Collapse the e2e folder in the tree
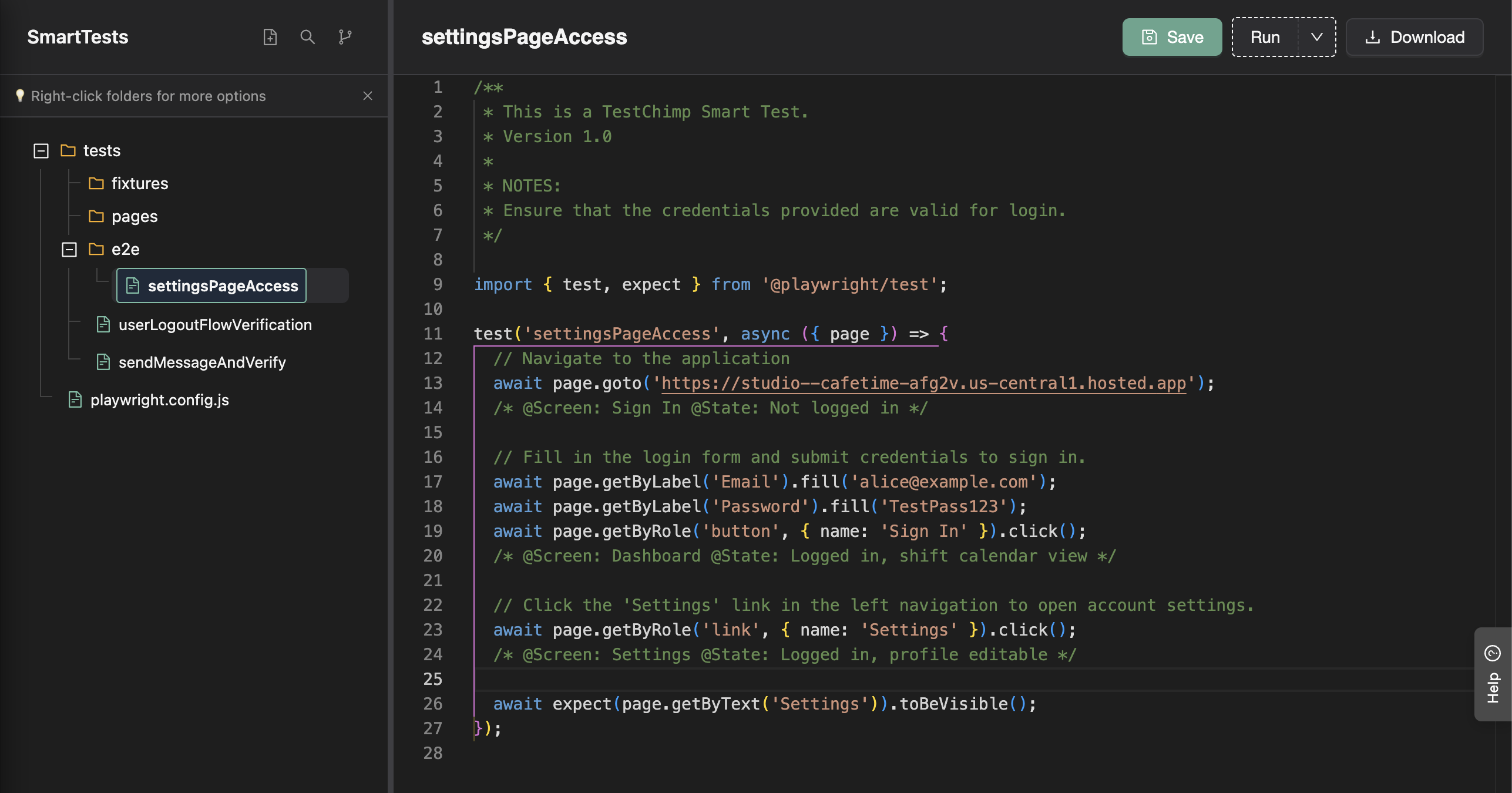The image size is (1512, 793). (69, 248)
